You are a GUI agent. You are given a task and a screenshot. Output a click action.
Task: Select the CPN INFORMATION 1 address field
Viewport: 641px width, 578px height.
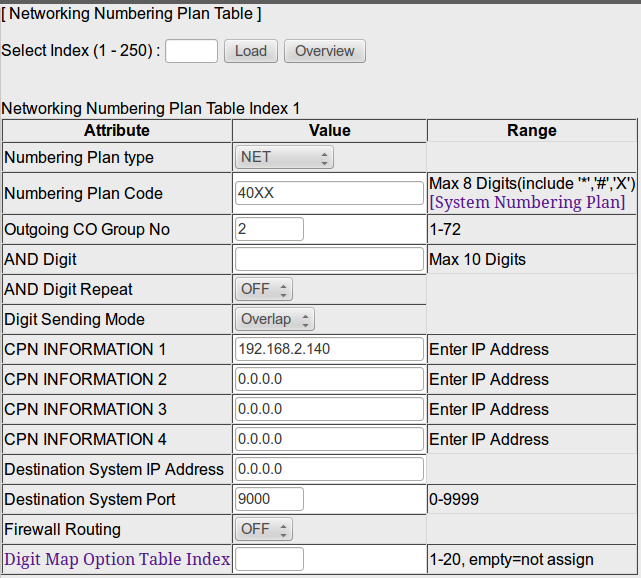(x=329, y=349)
